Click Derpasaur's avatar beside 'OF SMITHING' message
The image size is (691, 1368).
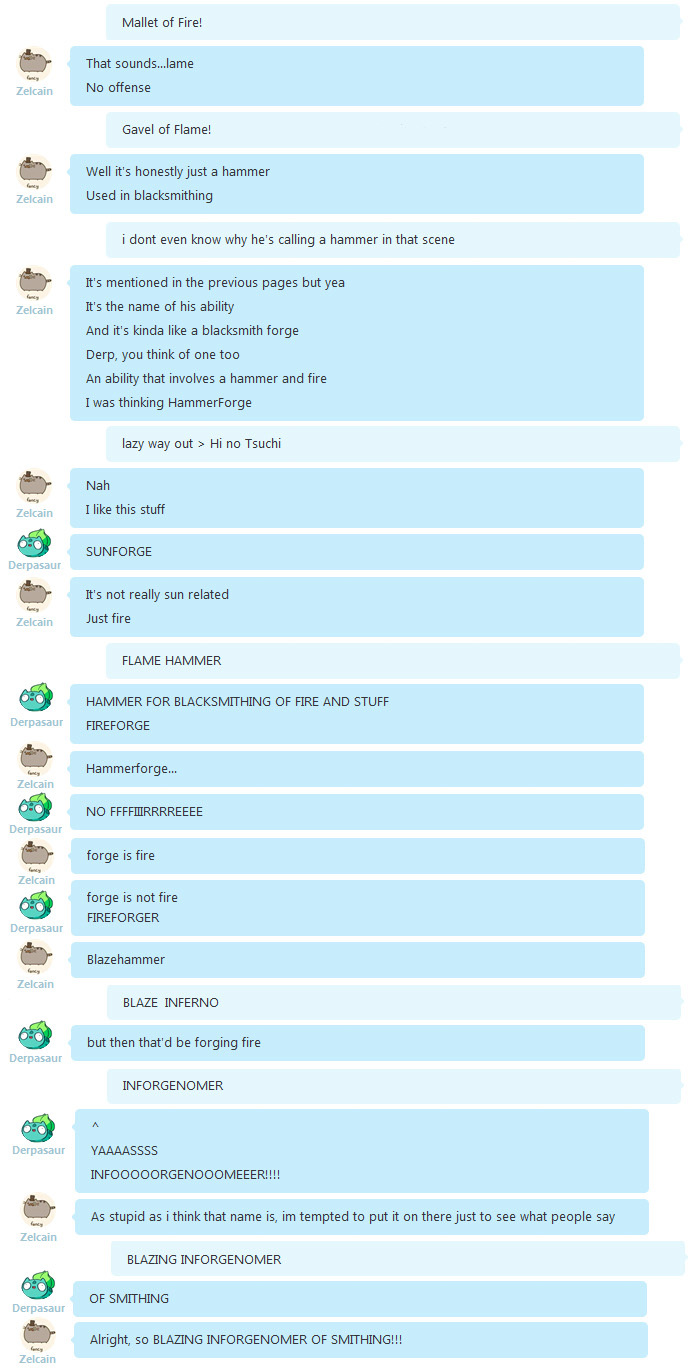click(38, 1285)
